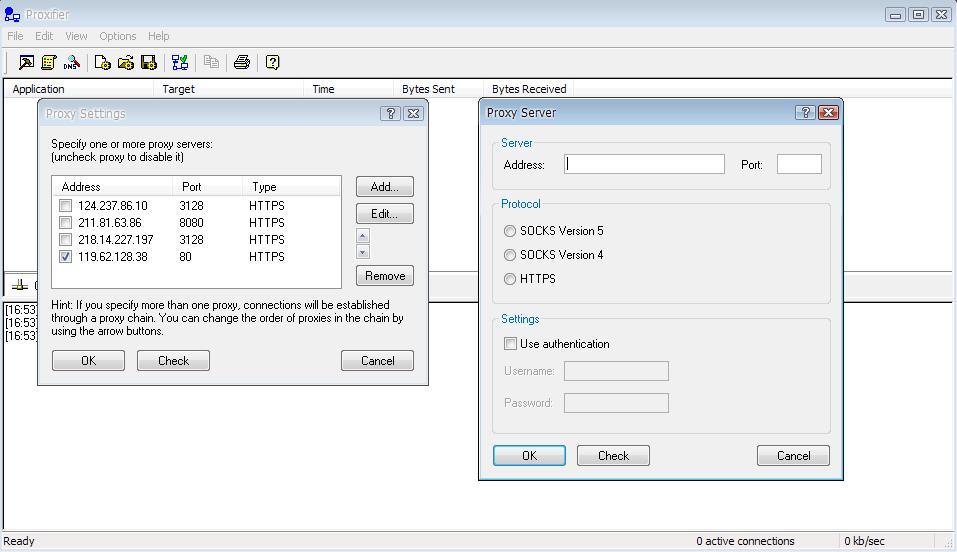957x552 pixels.
Task: Open the Edit menu
Action: coord(44,36)
